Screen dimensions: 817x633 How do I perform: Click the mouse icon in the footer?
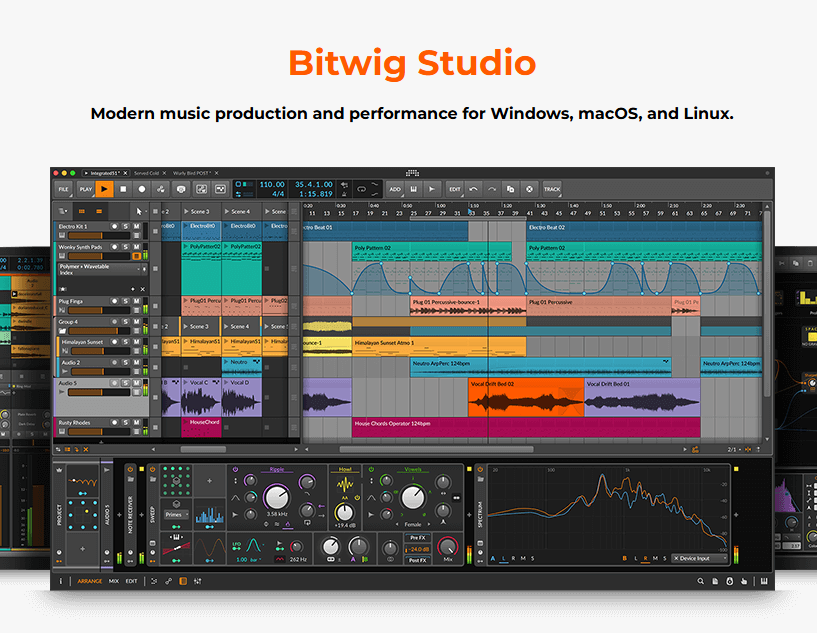729,581
